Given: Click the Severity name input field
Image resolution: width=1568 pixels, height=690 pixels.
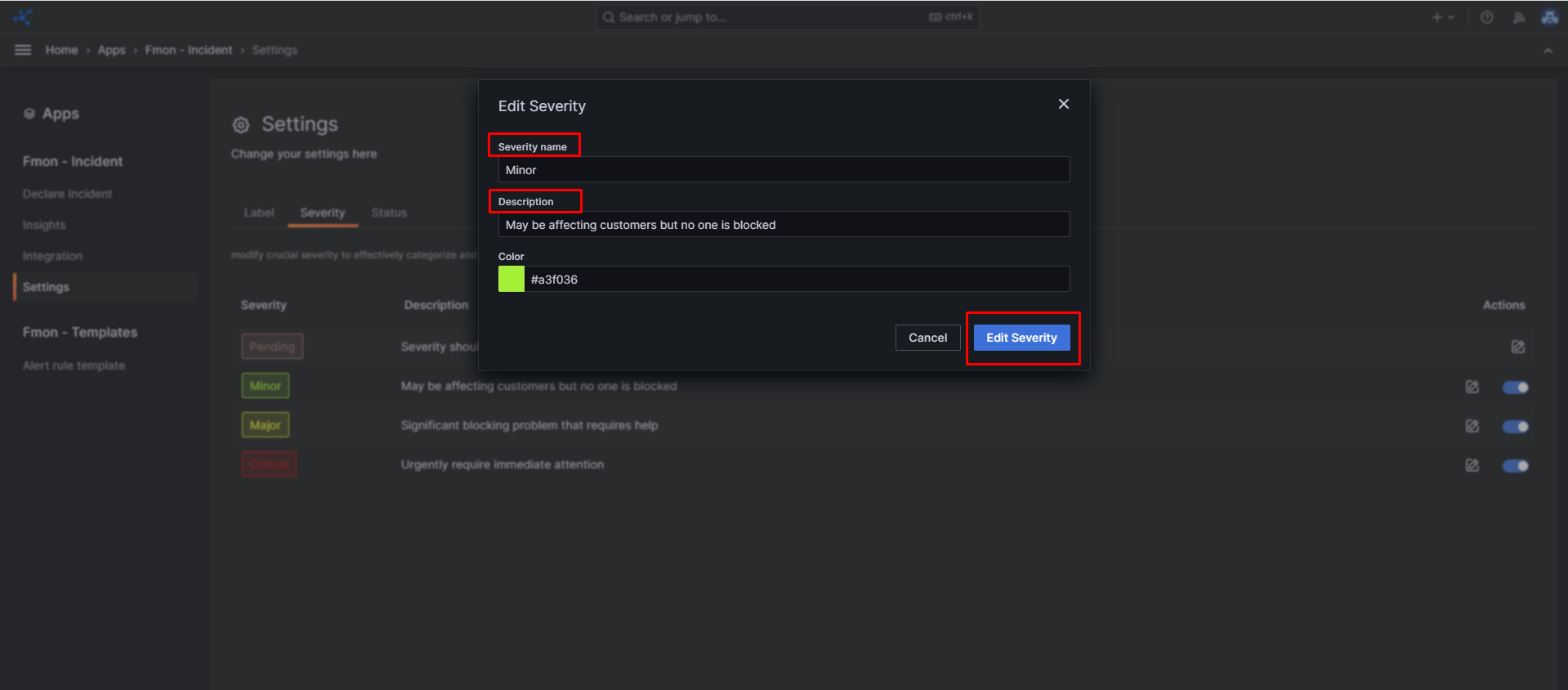Looking at the screenshot, I should click(783, 170).
